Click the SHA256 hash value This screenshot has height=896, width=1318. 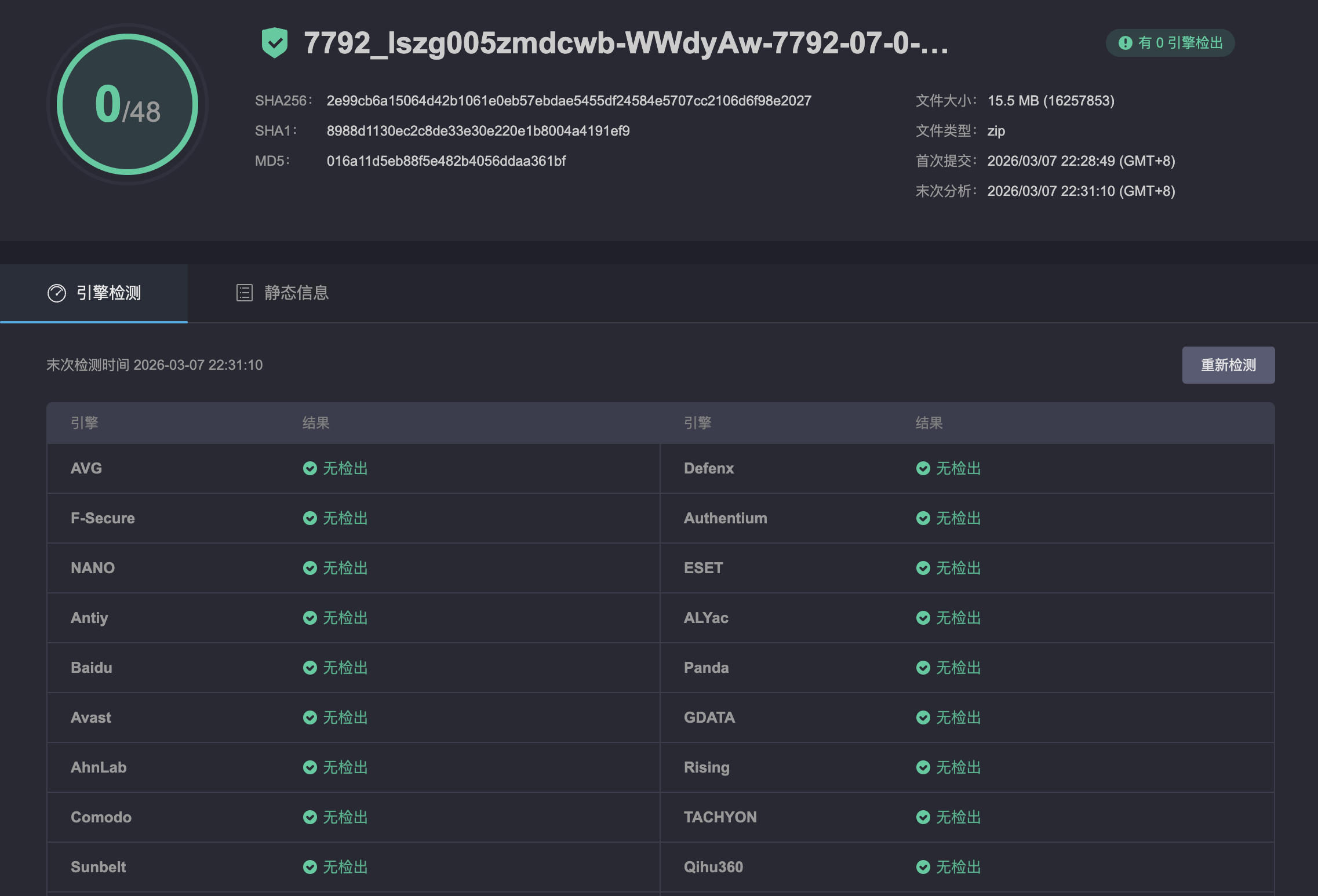click(x=569, y=101)
